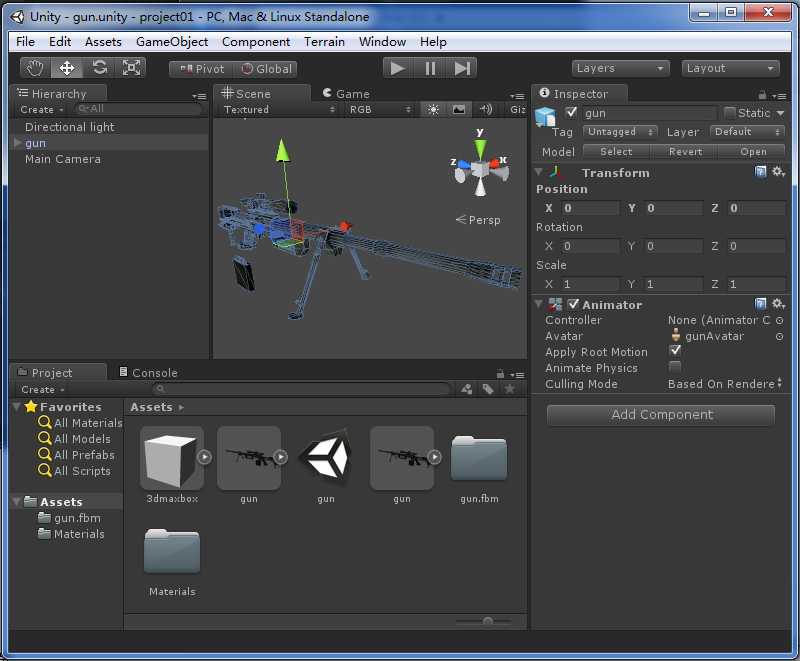Toggle scene audio speaker icon
Screen dimensions: 800x661
[x=486, y=110]
